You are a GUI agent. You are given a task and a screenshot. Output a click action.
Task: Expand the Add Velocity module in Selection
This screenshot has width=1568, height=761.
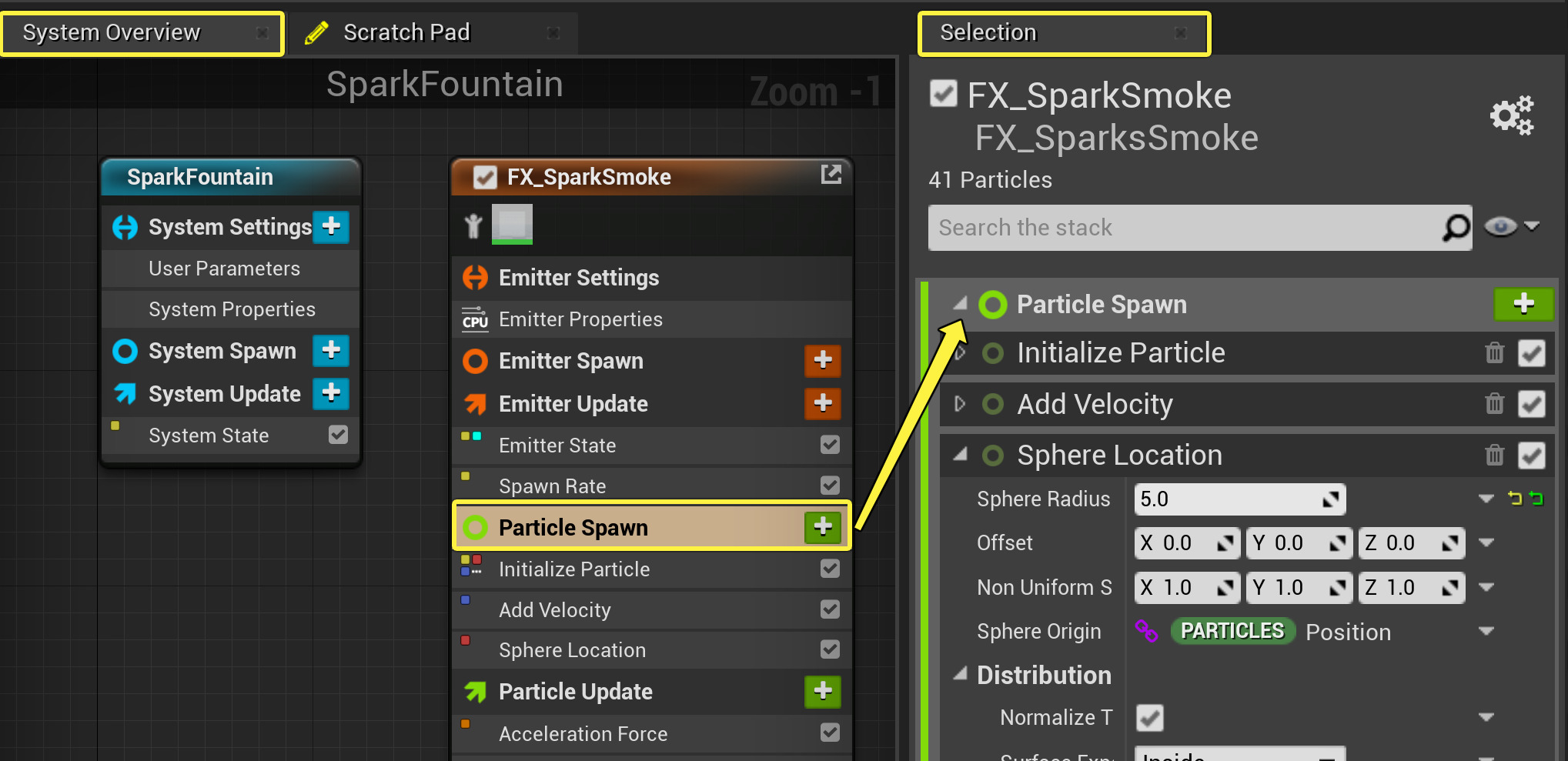[959, 404]
